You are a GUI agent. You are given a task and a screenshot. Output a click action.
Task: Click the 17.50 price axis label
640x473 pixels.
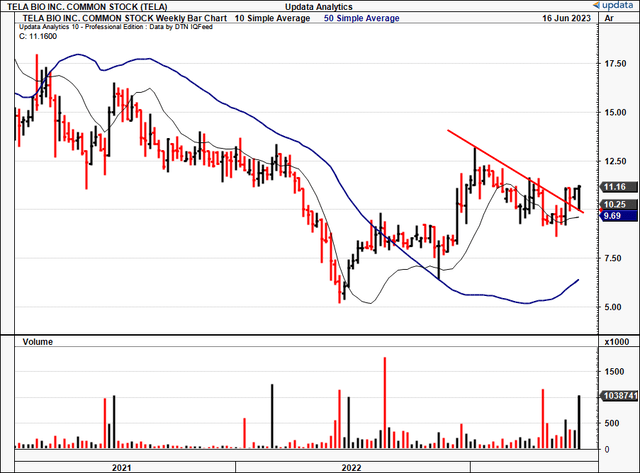click(x=616, y=64)
